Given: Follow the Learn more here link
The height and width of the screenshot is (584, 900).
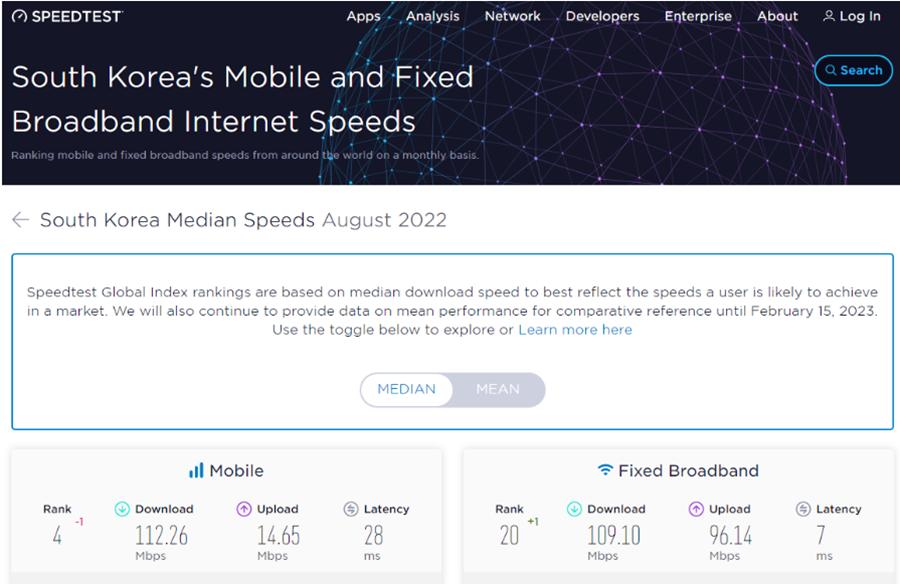Looking at the screenshot, I should point(575,330).
